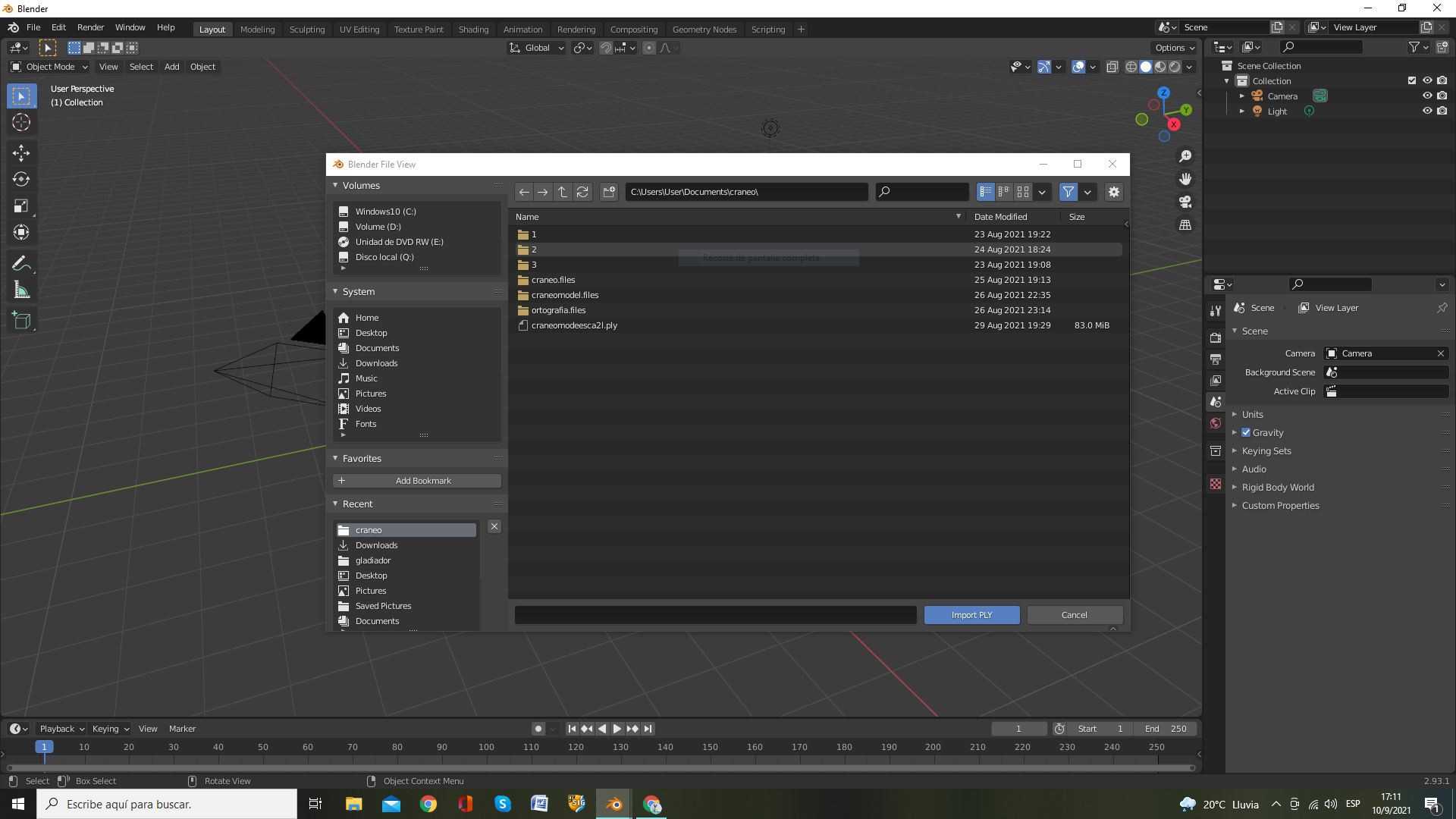Screen dimensions: 1456x819
Task: Select the Move tool in toolbar
Action: 20,152
